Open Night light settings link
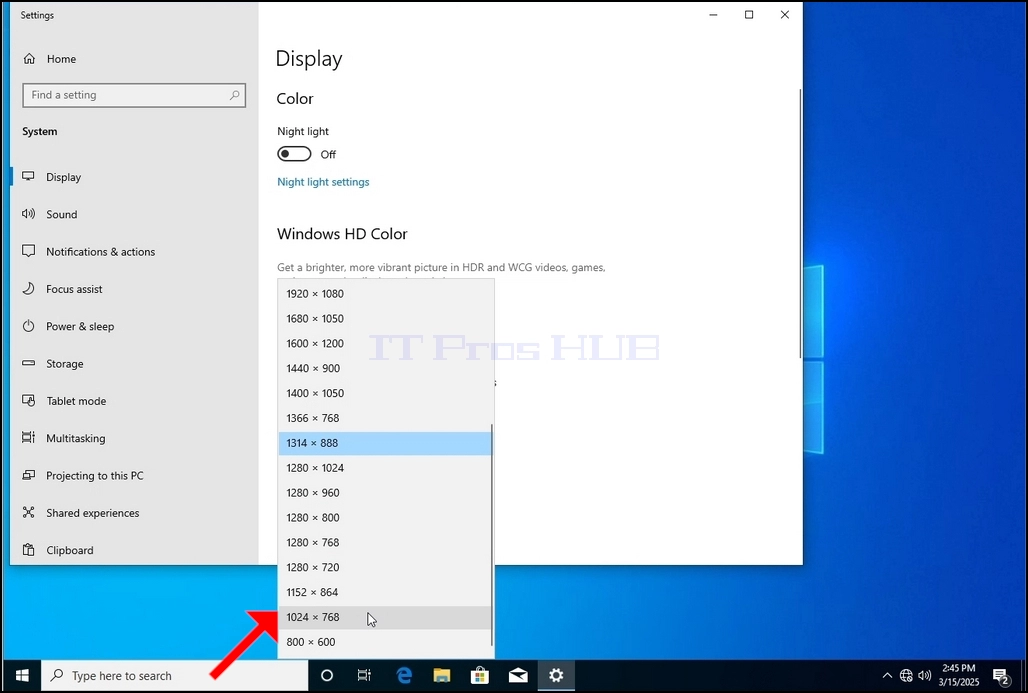This screenshot has height=693, width=1028. pos(323,182)
